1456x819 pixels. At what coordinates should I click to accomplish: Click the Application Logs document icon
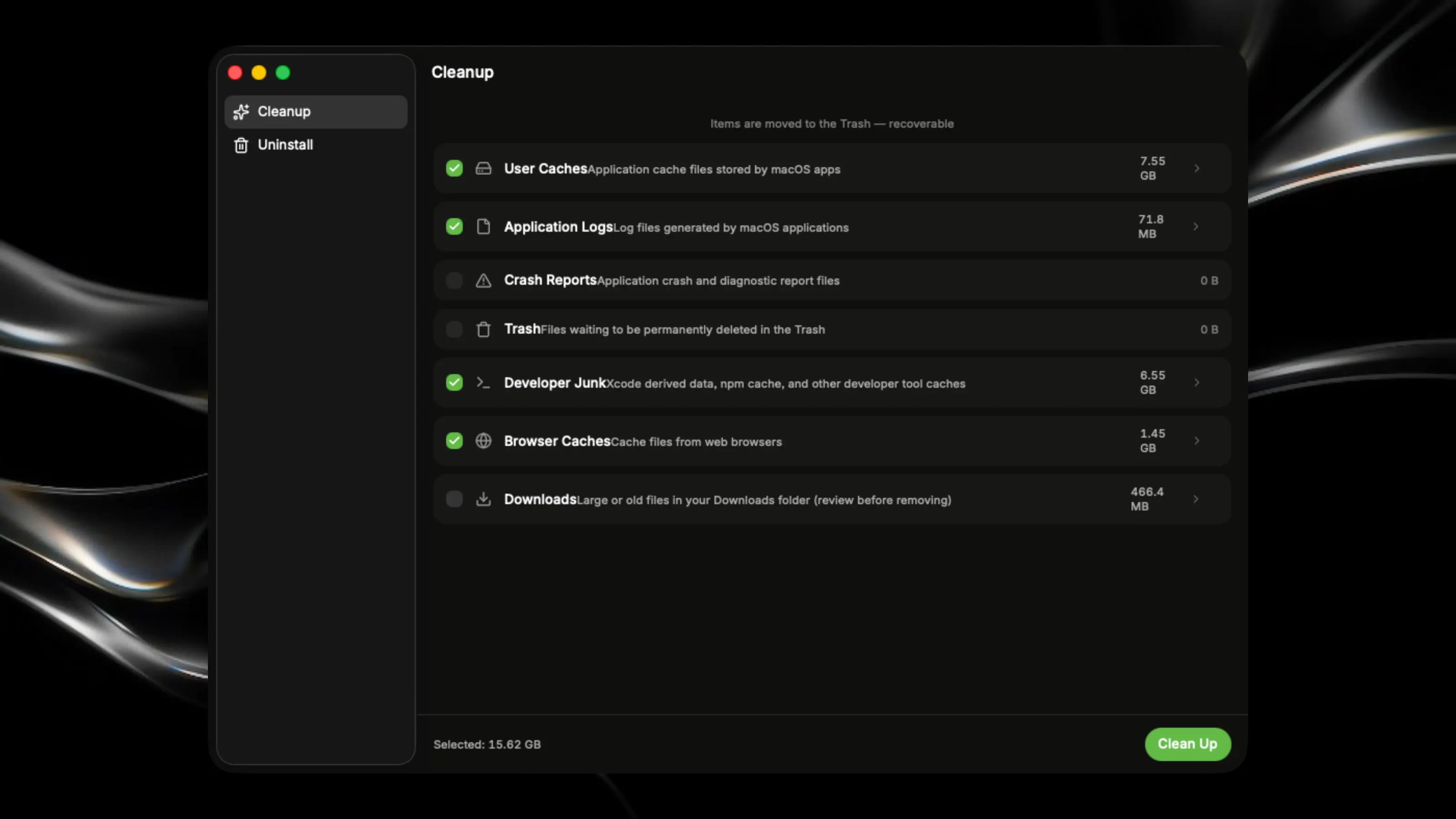pos(483,227)
